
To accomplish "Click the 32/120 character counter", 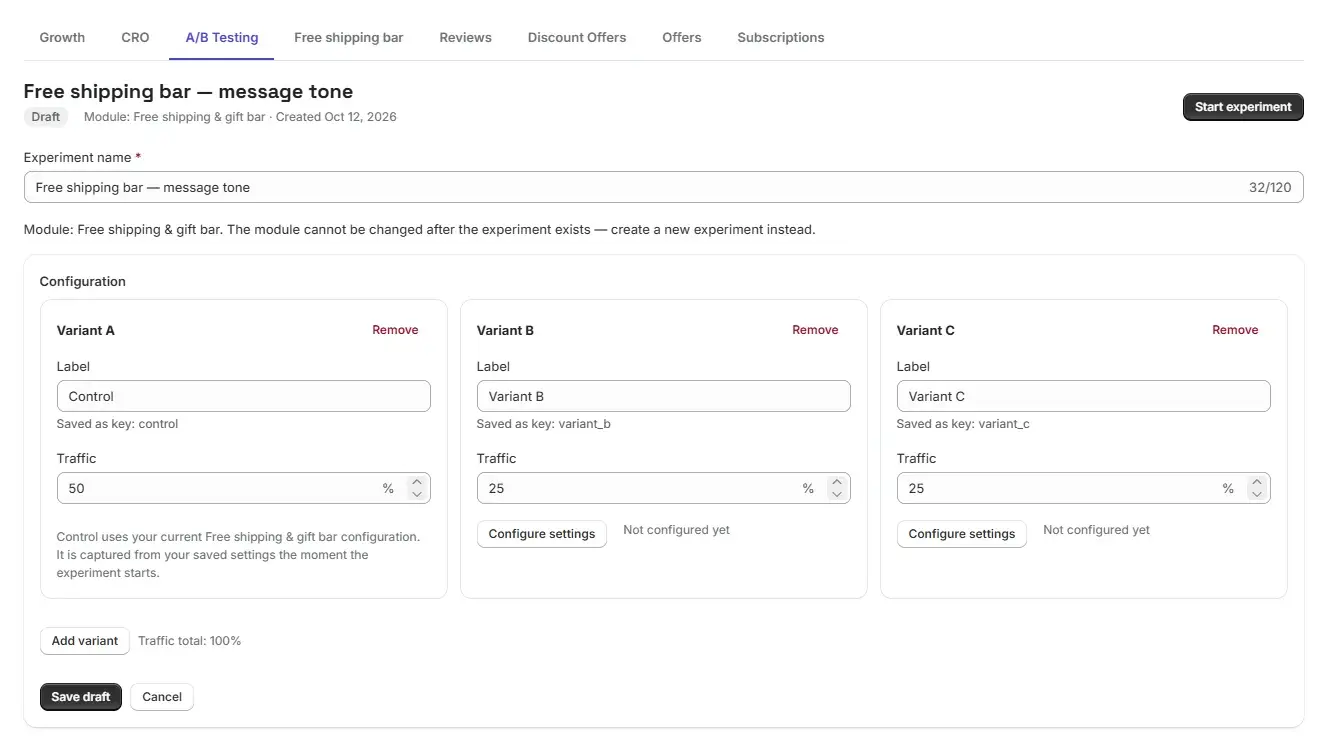I will 1270,187.
